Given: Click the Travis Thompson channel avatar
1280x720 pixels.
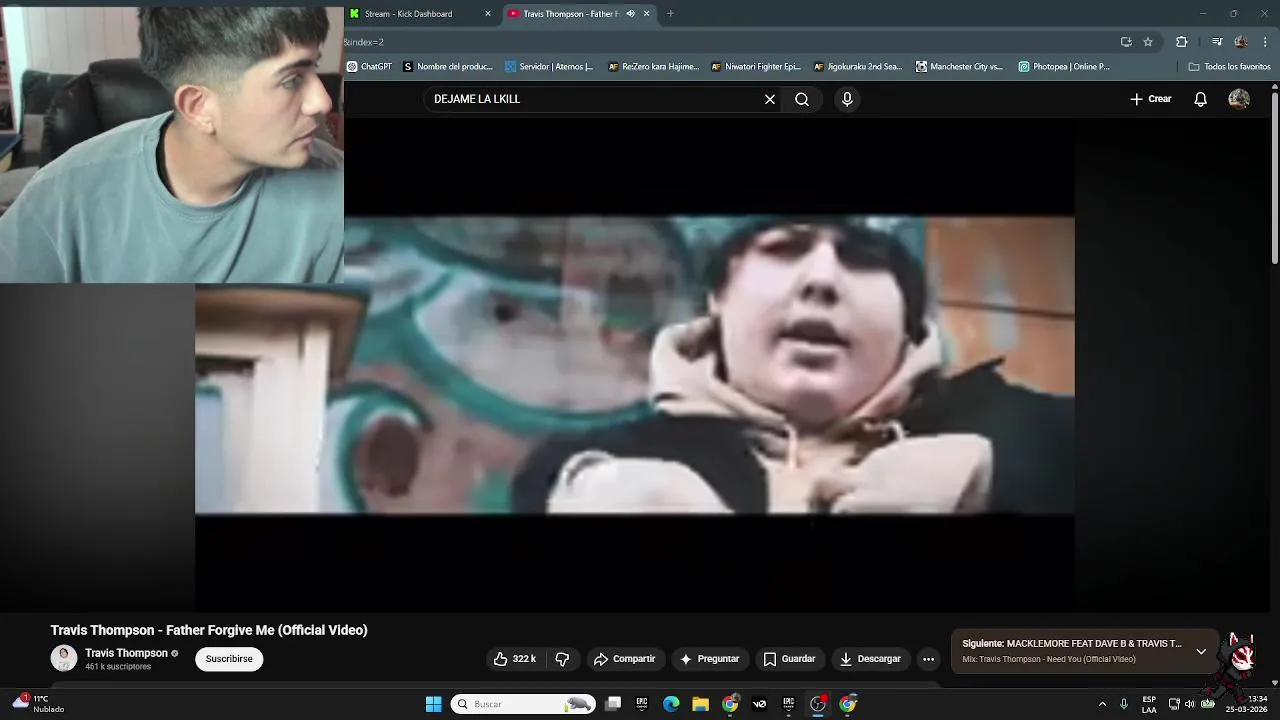Looking at the screenshot, I should pyautogui.click(x=64, y=658).
